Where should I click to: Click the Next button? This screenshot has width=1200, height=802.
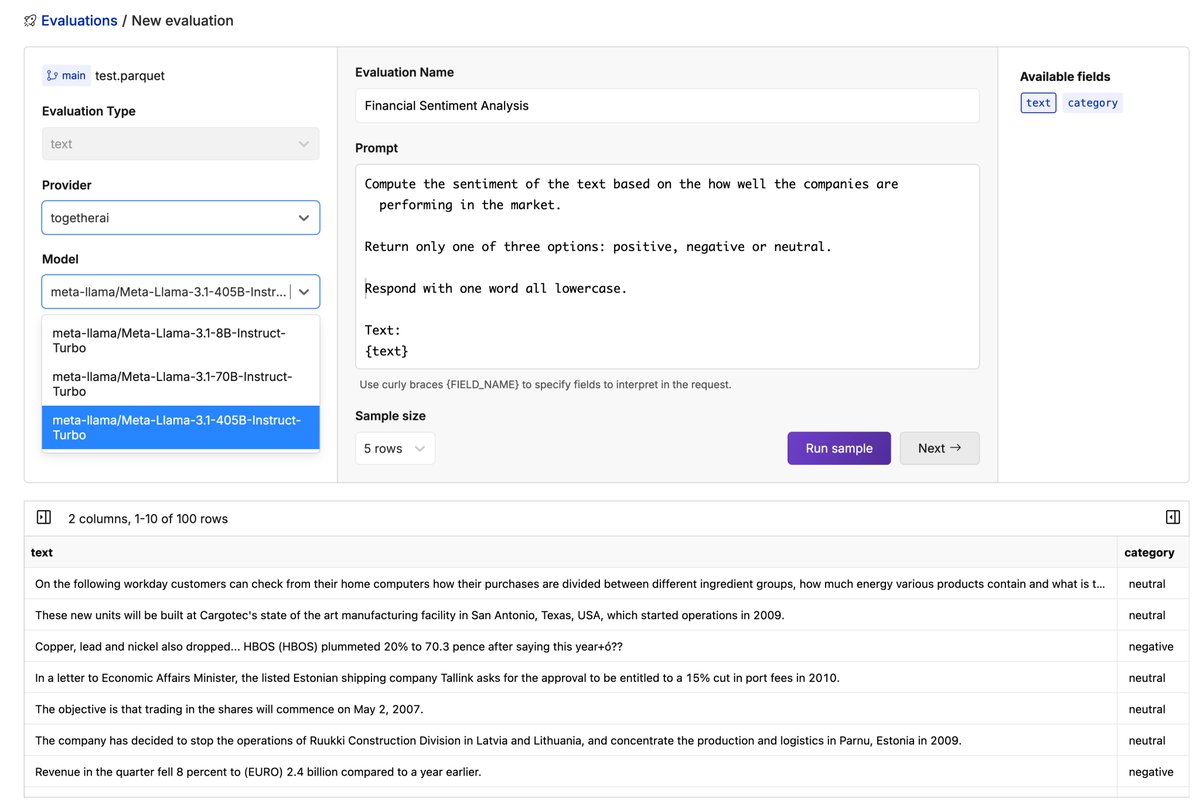939,448
